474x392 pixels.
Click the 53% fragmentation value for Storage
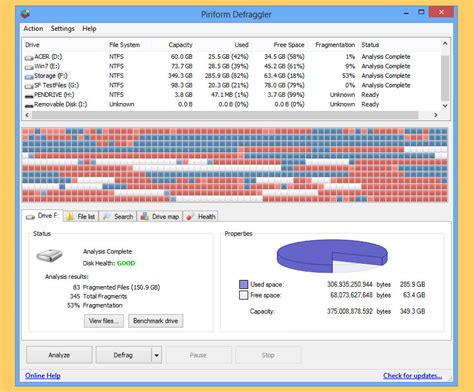click(348, 76)
